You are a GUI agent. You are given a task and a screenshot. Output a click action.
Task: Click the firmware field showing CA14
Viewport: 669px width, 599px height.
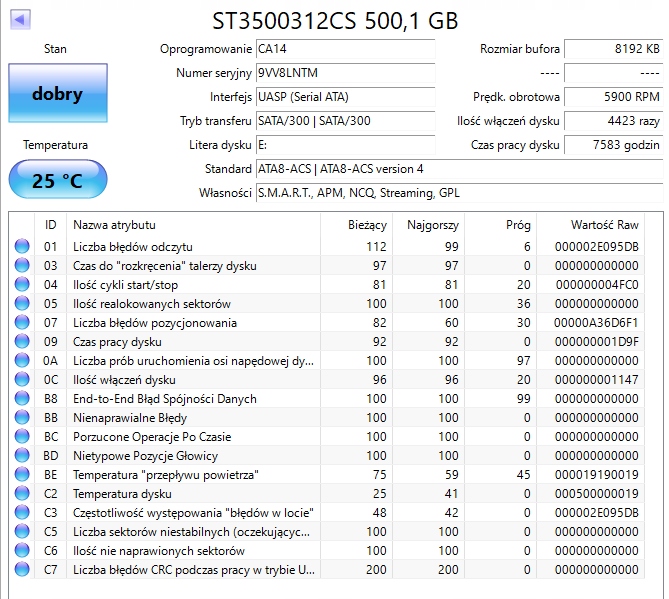pyautogui.click(x=345, y=49)
